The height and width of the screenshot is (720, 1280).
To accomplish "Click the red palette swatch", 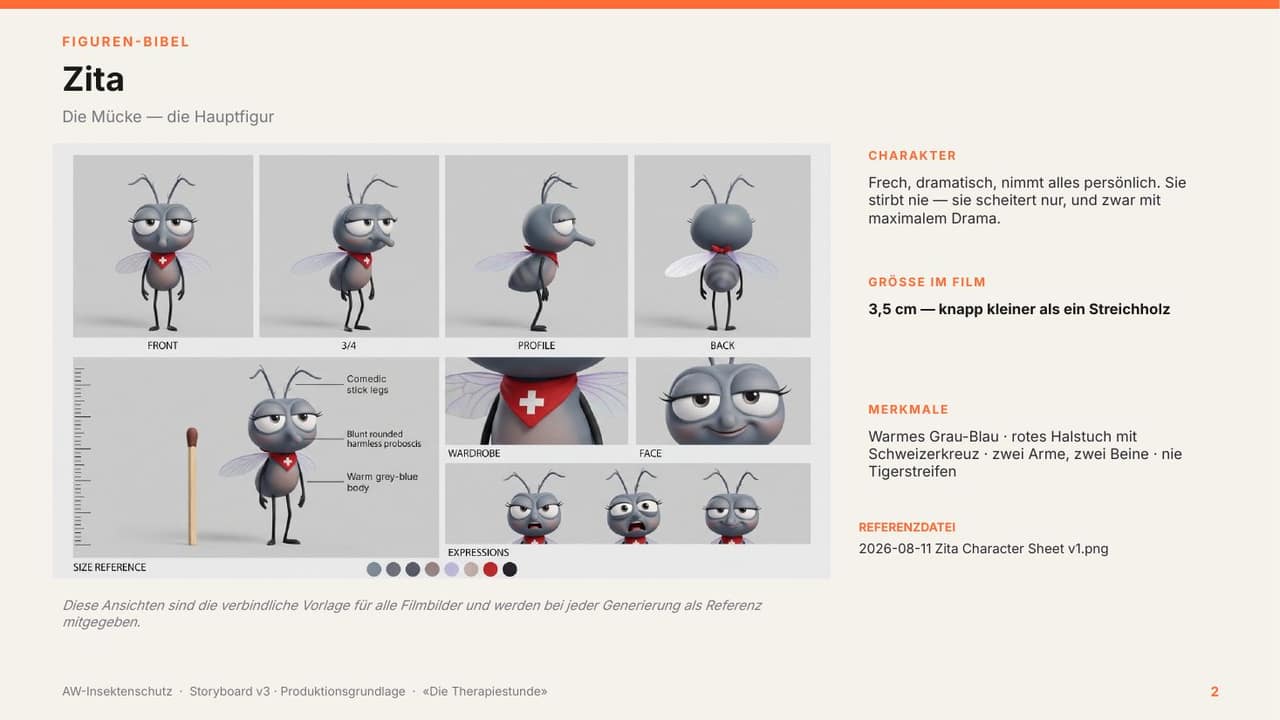I will click(490, 569).
